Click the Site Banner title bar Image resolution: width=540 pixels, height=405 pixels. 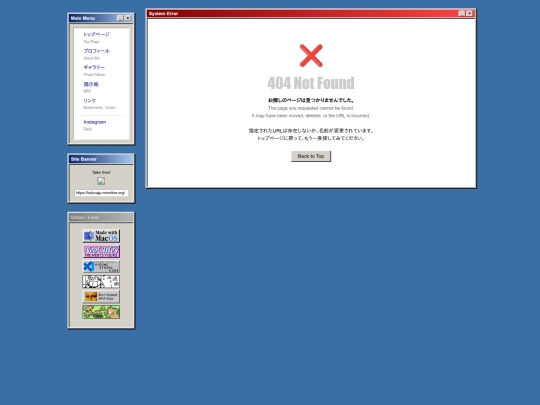pos(101,159)
